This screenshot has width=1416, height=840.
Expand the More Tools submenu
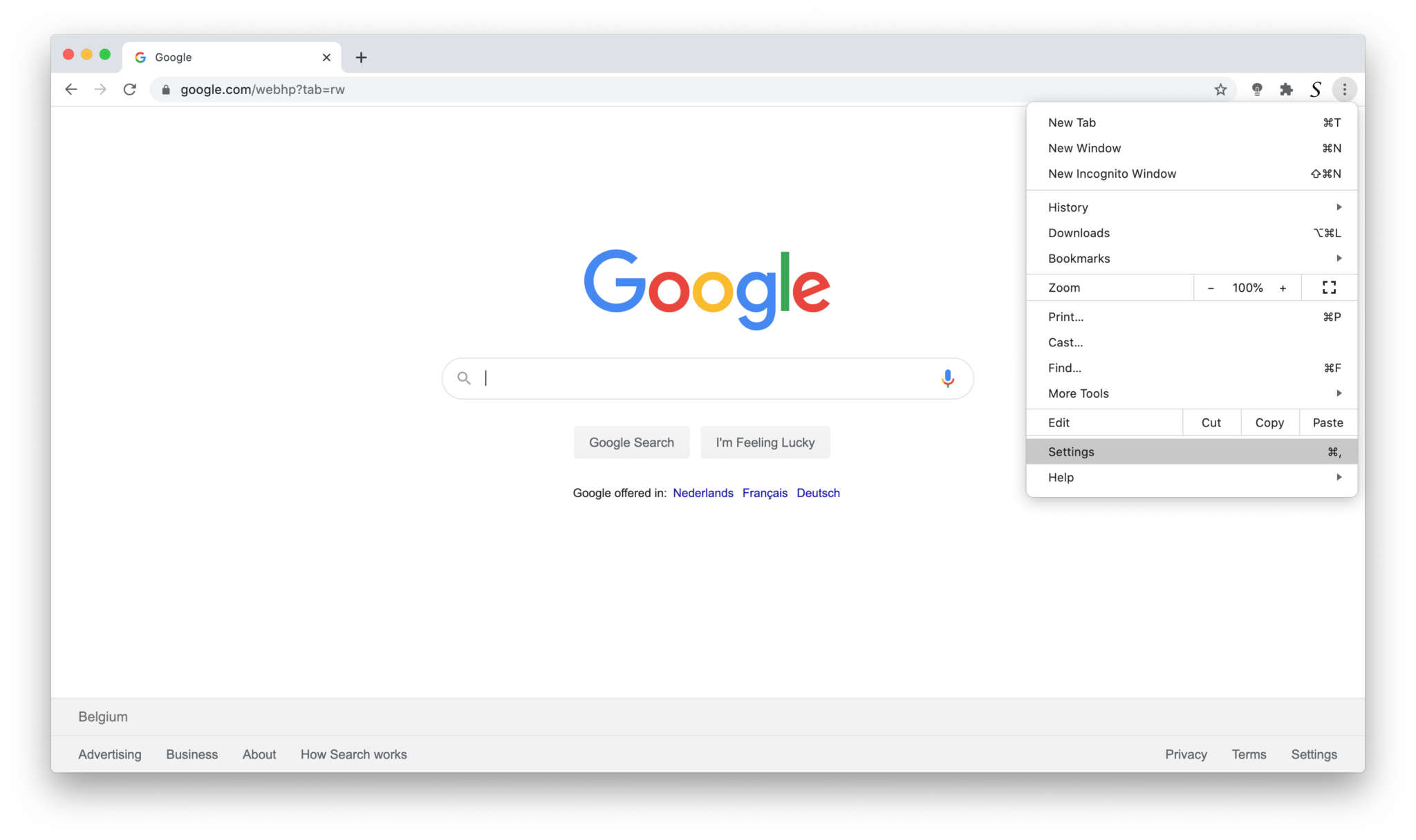(1193, 393)
